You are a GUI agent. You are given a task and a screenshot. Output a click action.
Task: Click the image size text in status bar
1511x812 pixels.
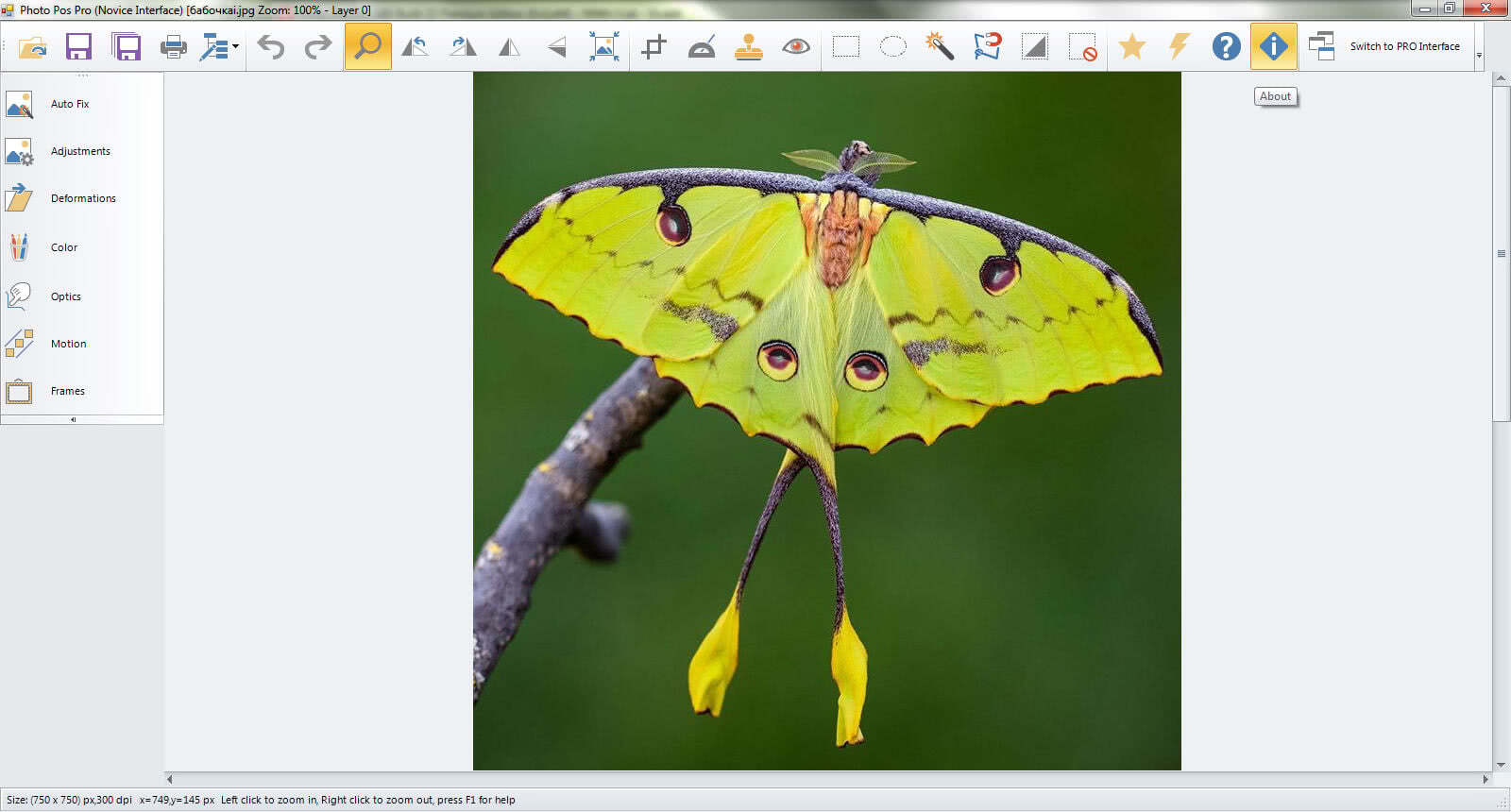[69, 800]
